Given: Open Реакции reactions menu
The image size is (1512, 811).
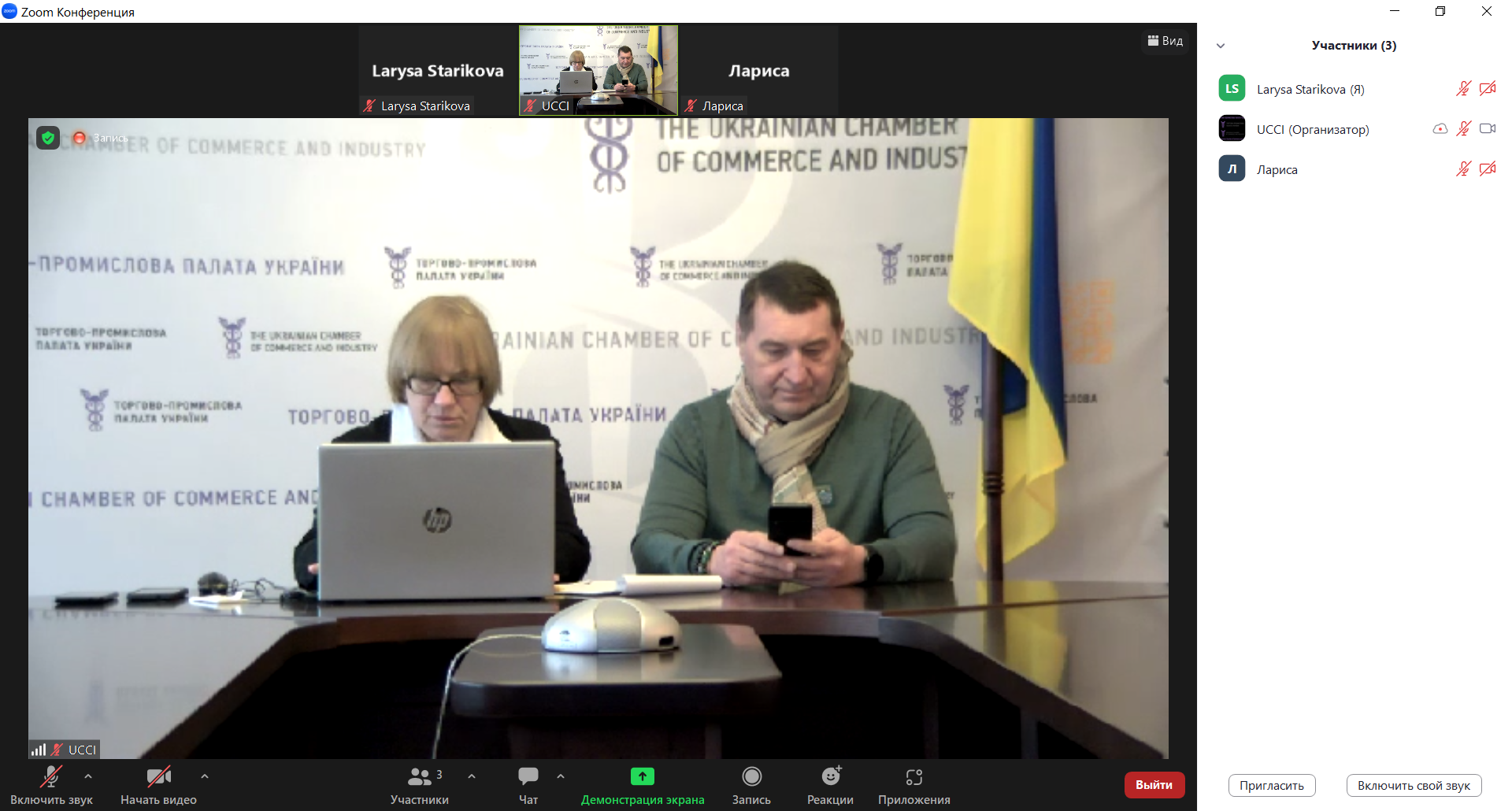Looking at the screenshot, I should (830, 785).
